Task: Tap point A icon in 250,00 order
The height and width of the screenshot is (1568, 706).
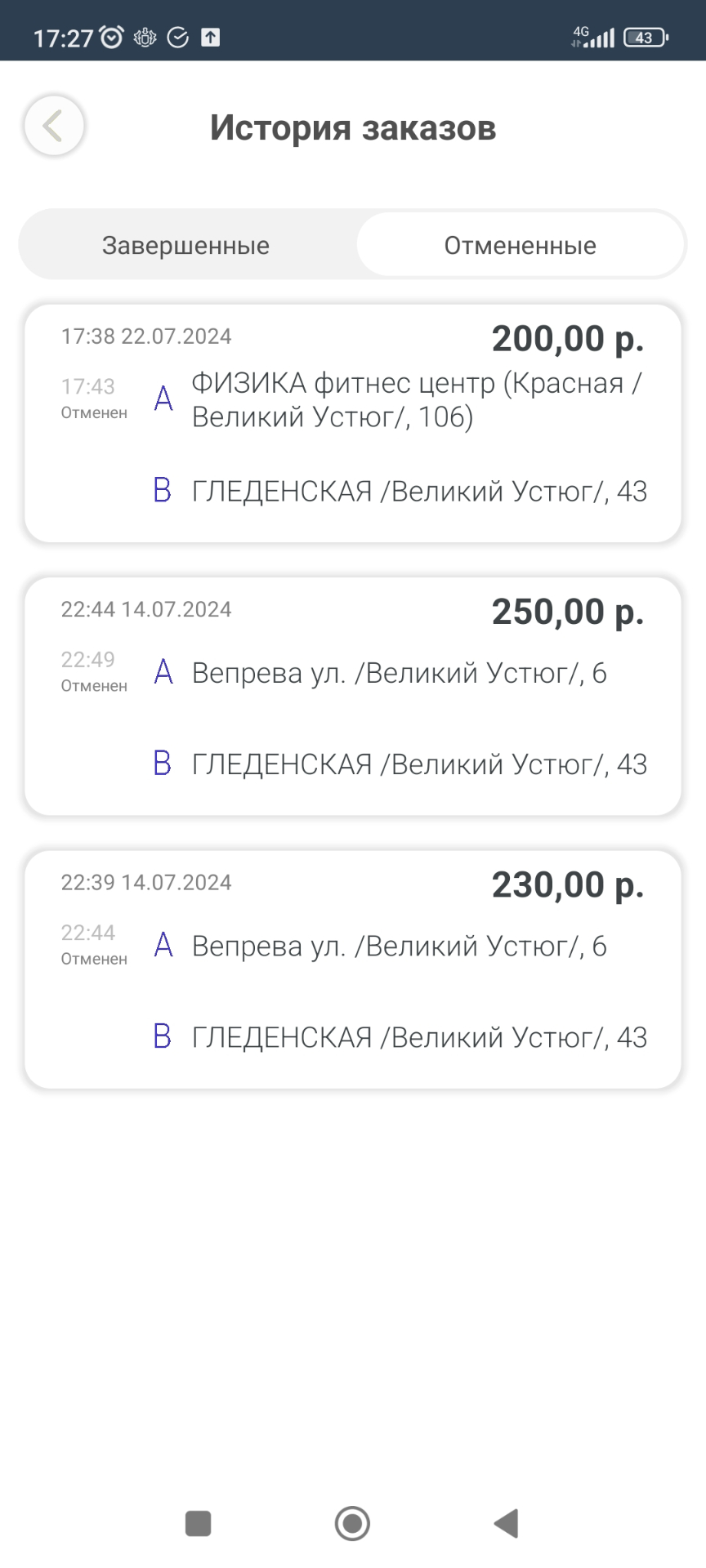Action: (x=163, y=672)
